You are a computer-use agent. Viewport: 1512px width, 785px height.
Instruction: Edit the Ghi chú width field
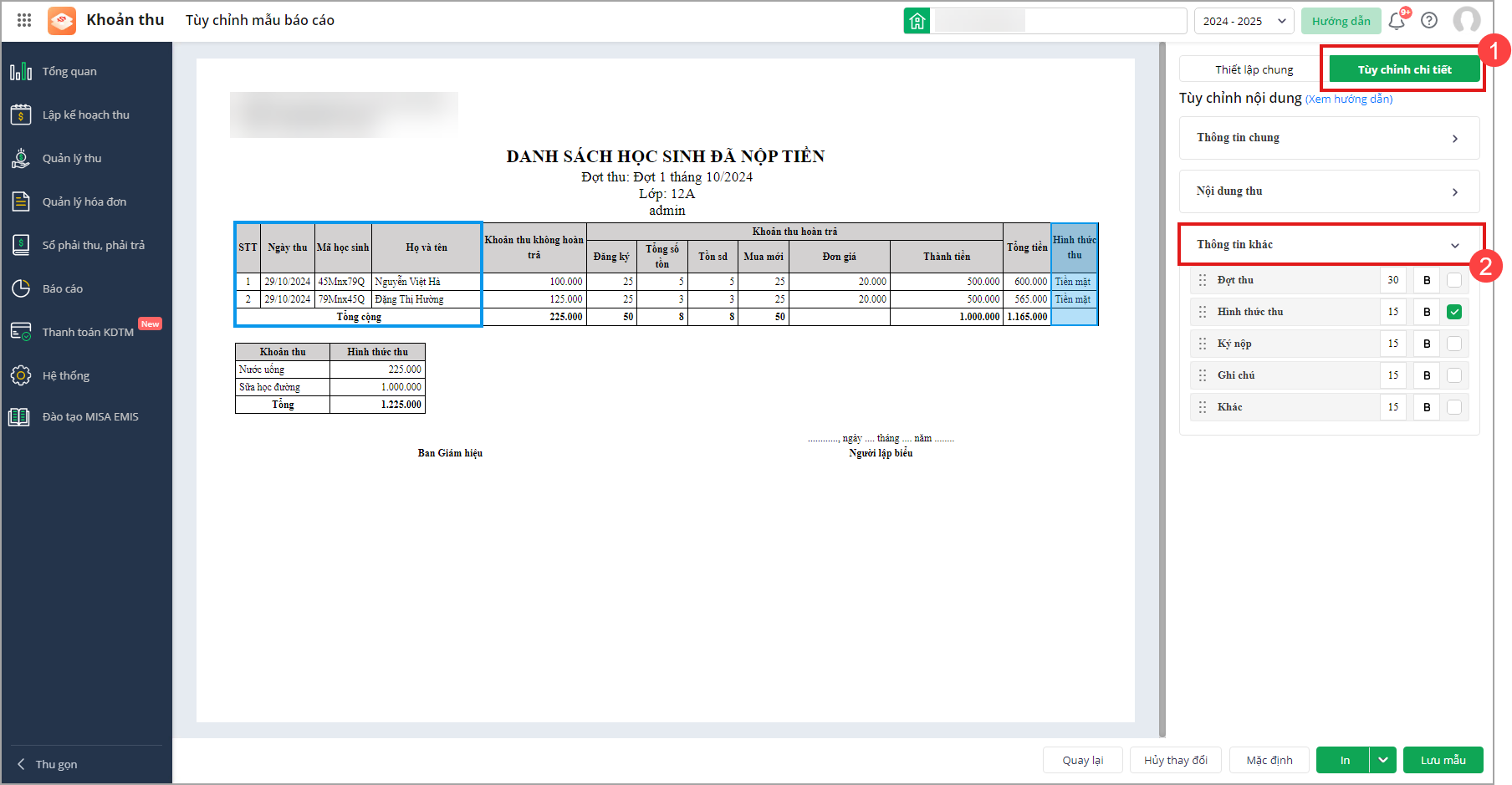[1393, 375]
